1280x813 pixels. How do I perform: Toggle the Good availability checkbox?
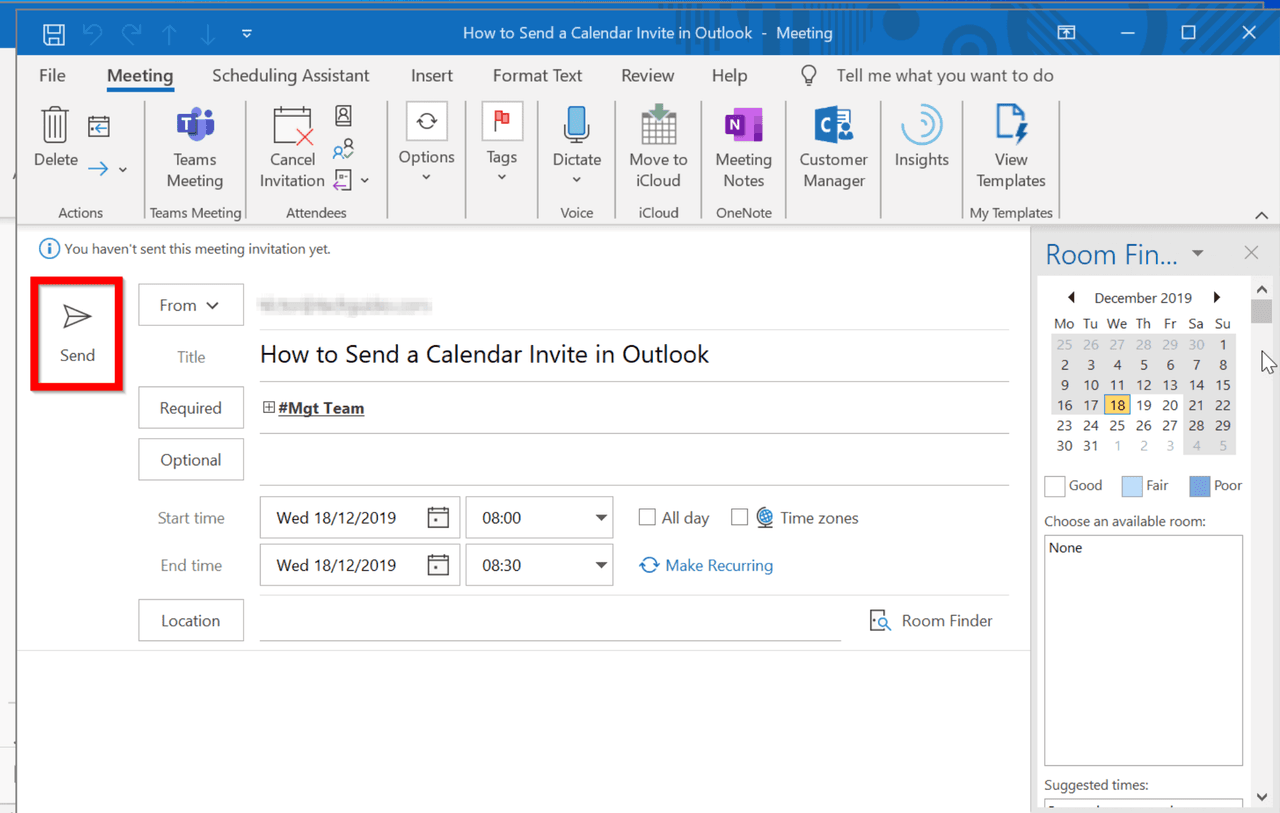pyautogui.click(x=1054, y=486)
